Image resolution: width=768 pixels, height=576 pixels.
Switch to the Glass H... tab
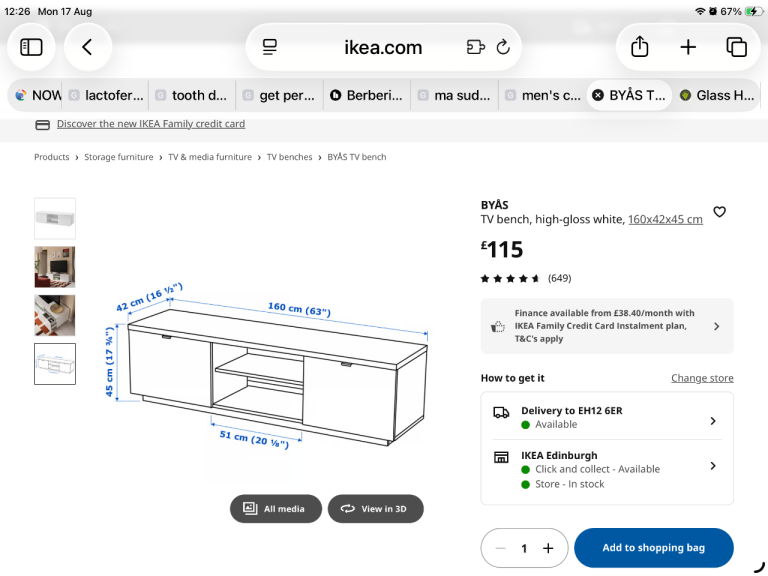tap(717, 95)
